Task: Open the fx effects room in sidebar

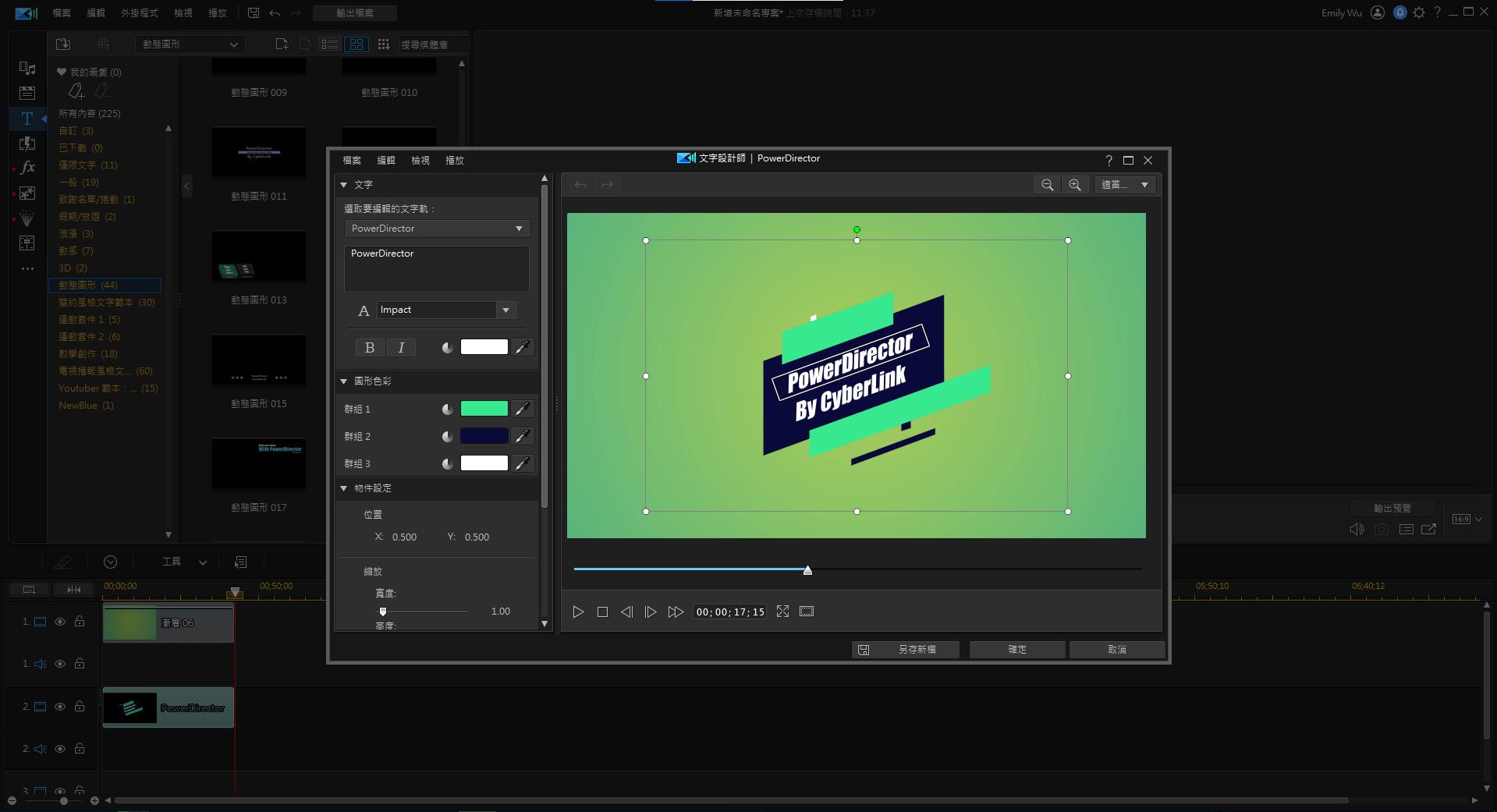Action: (x=27, y=168)
